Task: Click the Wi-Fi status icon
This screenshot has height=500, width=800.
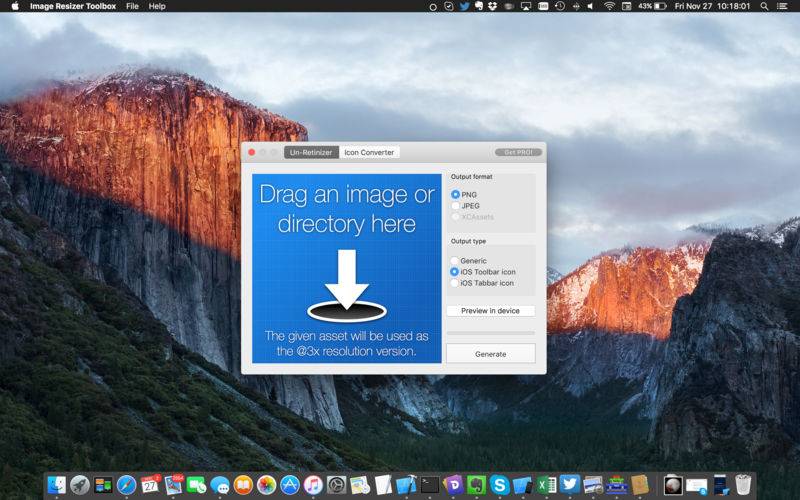Action: 609,6
